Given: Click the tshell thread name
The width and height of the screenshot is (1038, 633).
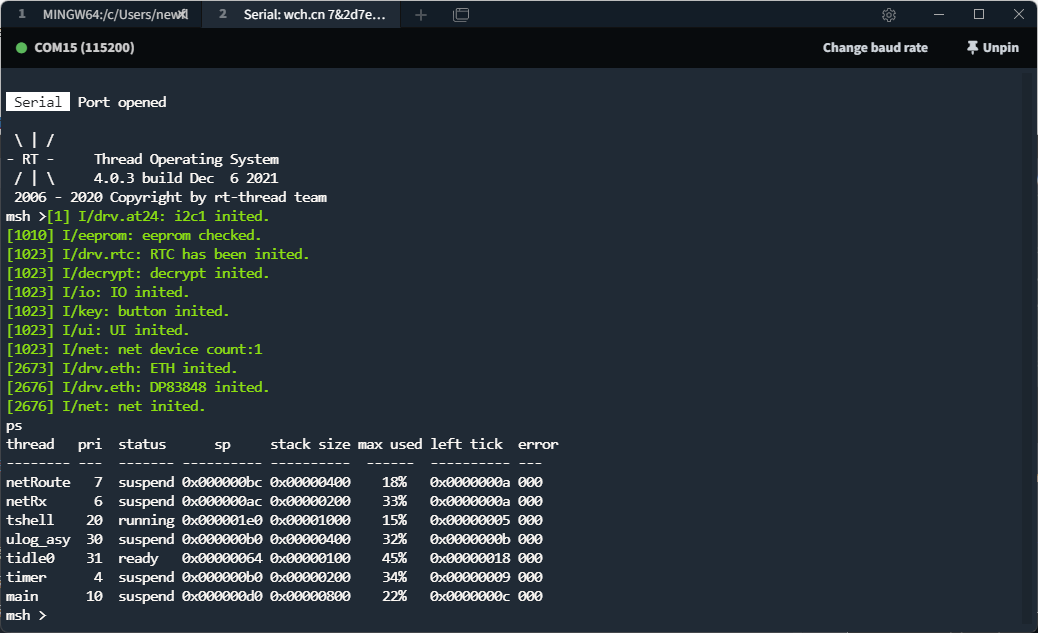Looking at the screenshot, I should pos(30,520).
